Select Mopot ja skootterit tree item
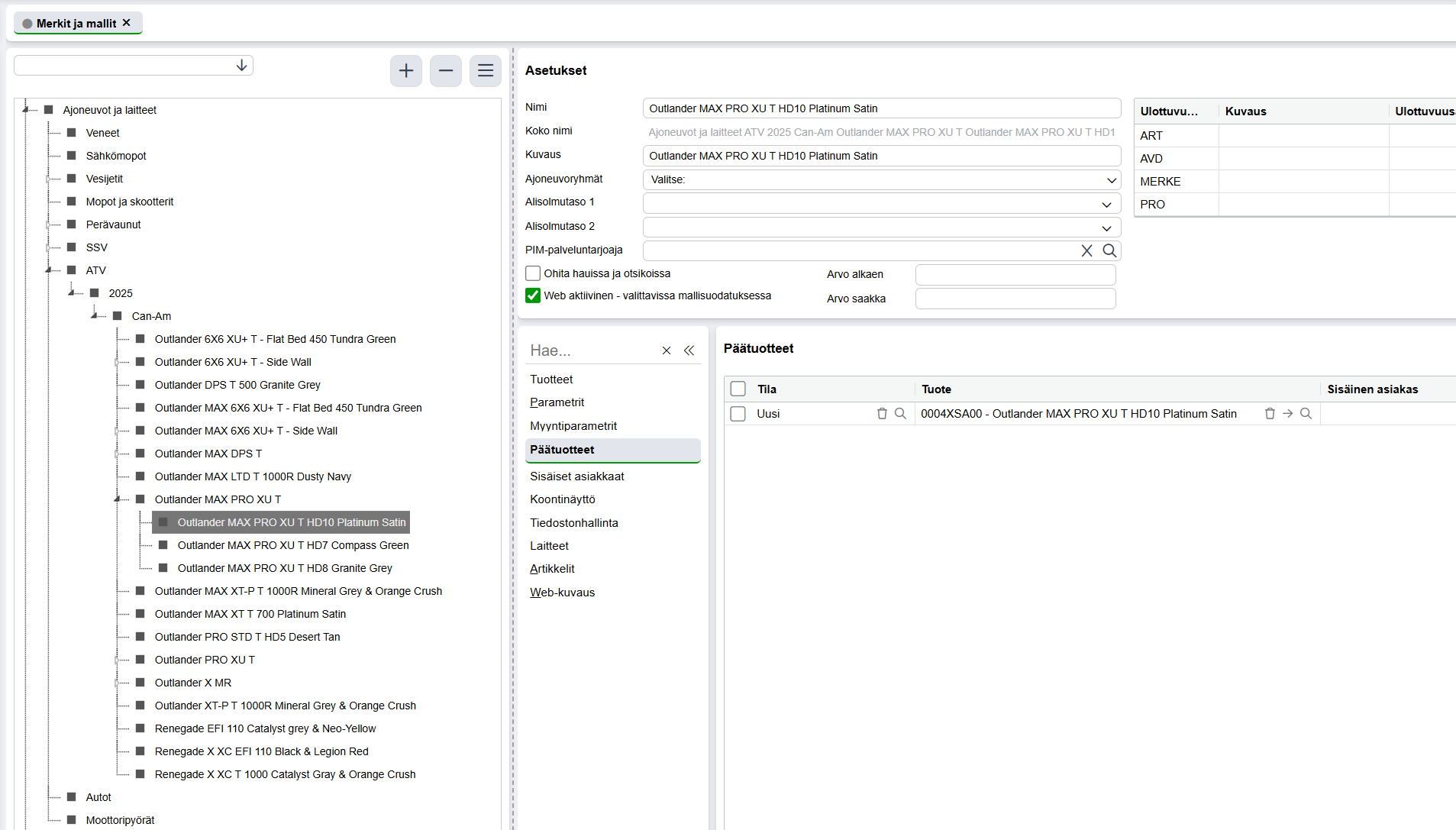 pos(130,202)
